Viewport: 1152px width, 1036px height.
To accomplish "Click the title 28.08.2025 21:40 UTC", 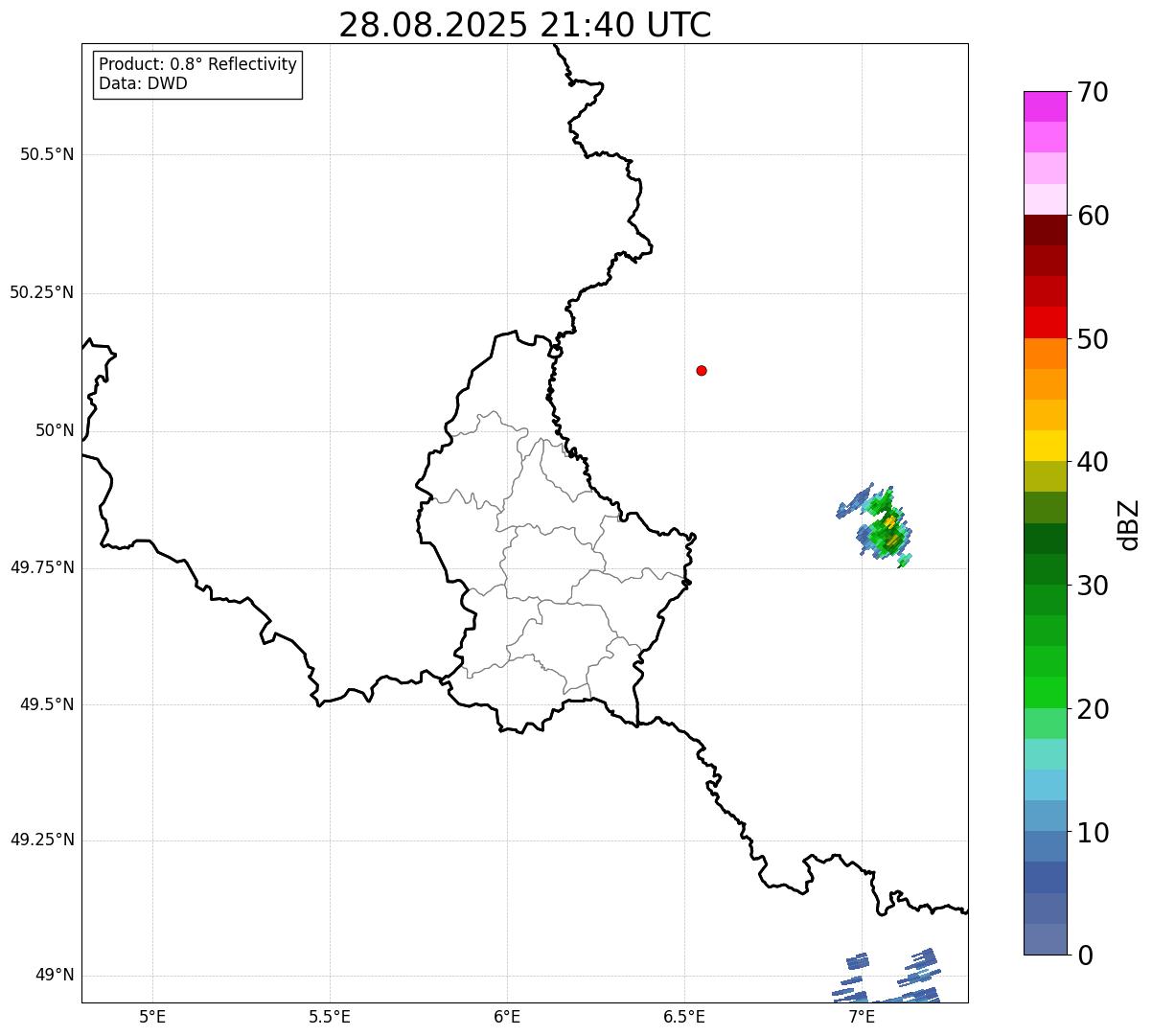I will coord(525,25).
